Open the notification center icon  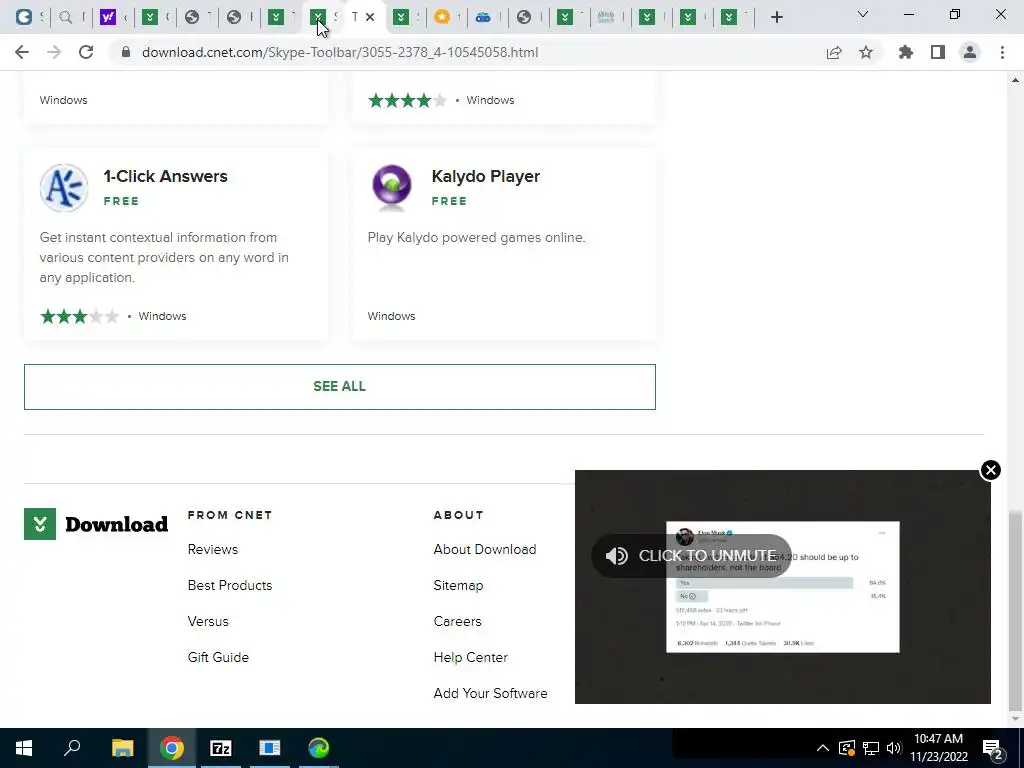pyautogui.click(x=993, y=748)
